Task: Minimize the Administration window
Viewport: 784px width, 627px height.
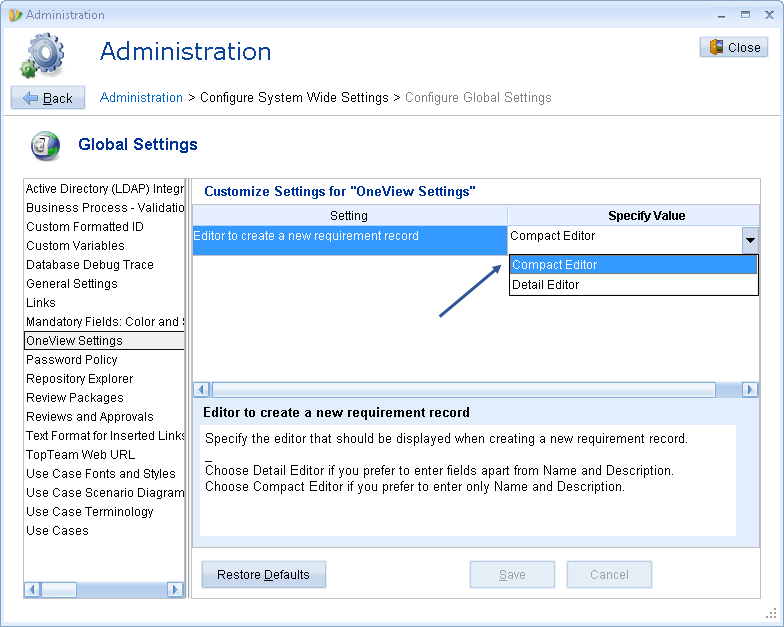Action: point(721,16)
